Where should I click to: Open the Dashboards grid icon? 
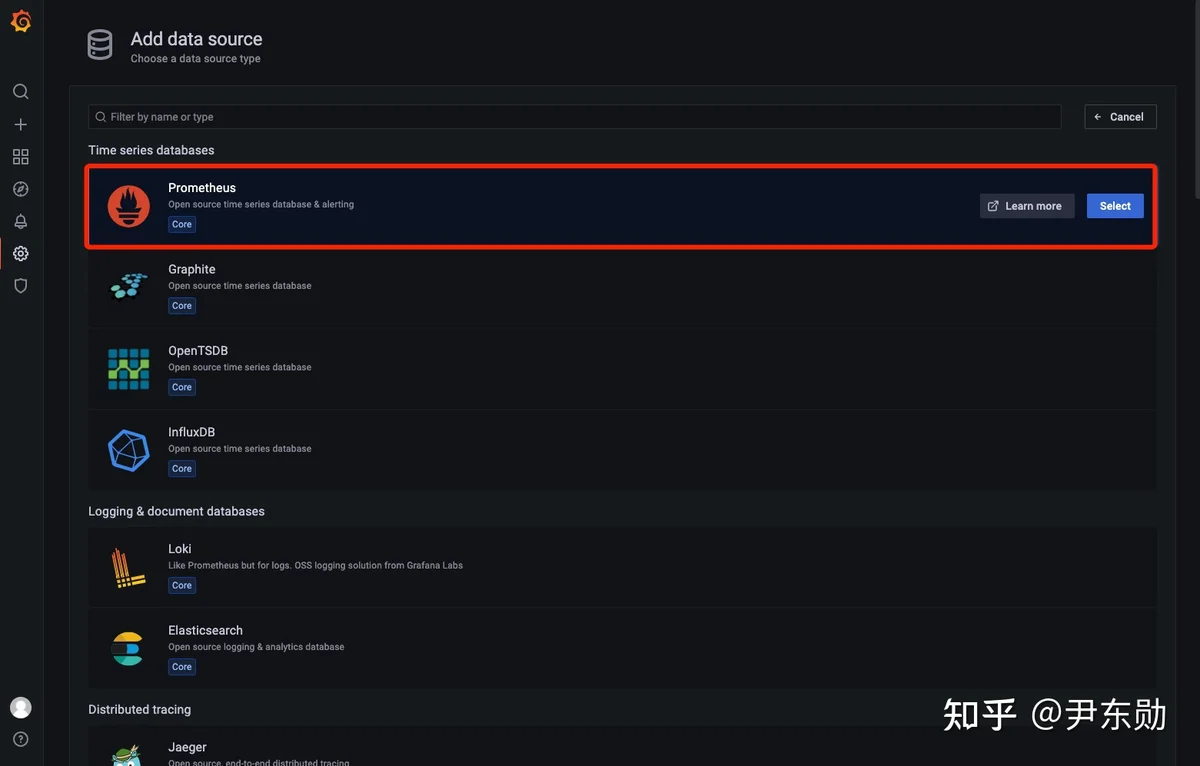[20, 157]
